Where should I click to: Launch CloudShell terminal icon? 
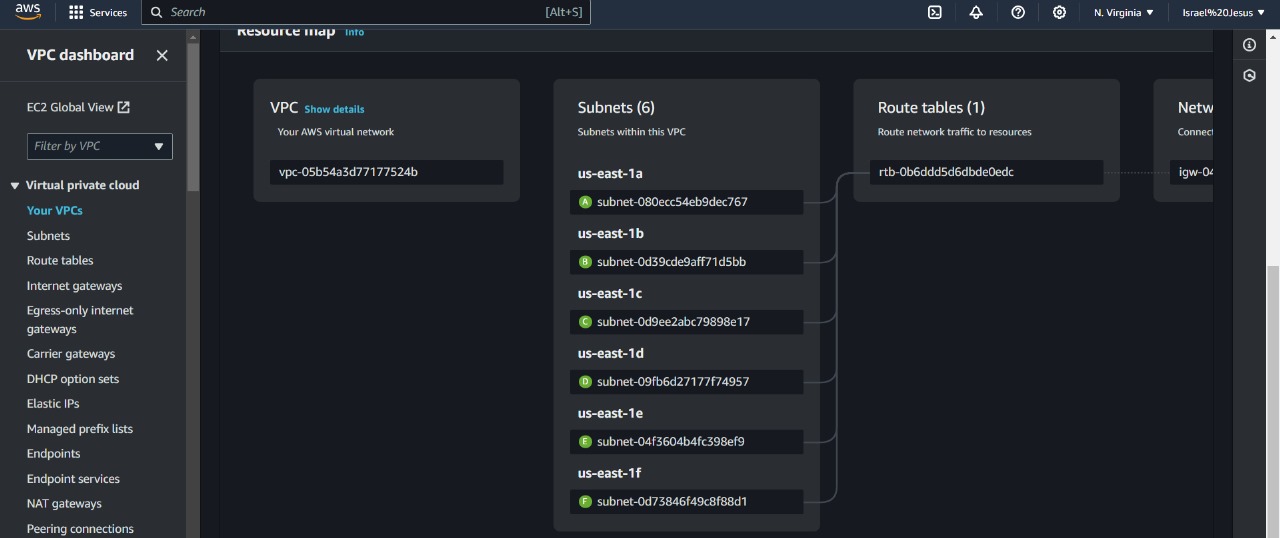(x=934, y=12)
